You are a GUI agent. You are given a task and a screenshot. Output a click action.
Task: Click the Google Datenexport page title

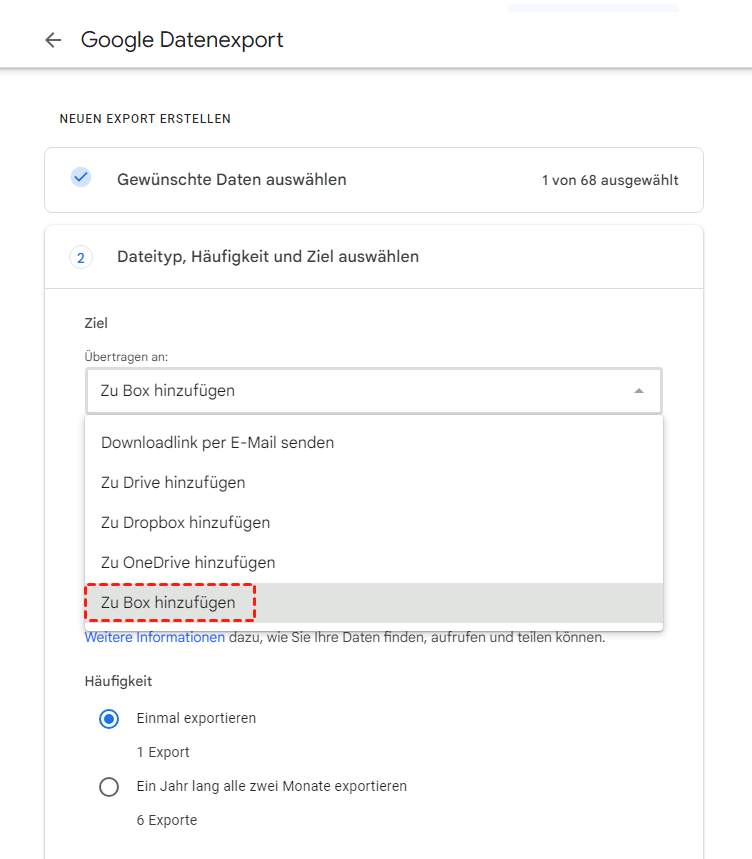[182, 40]
